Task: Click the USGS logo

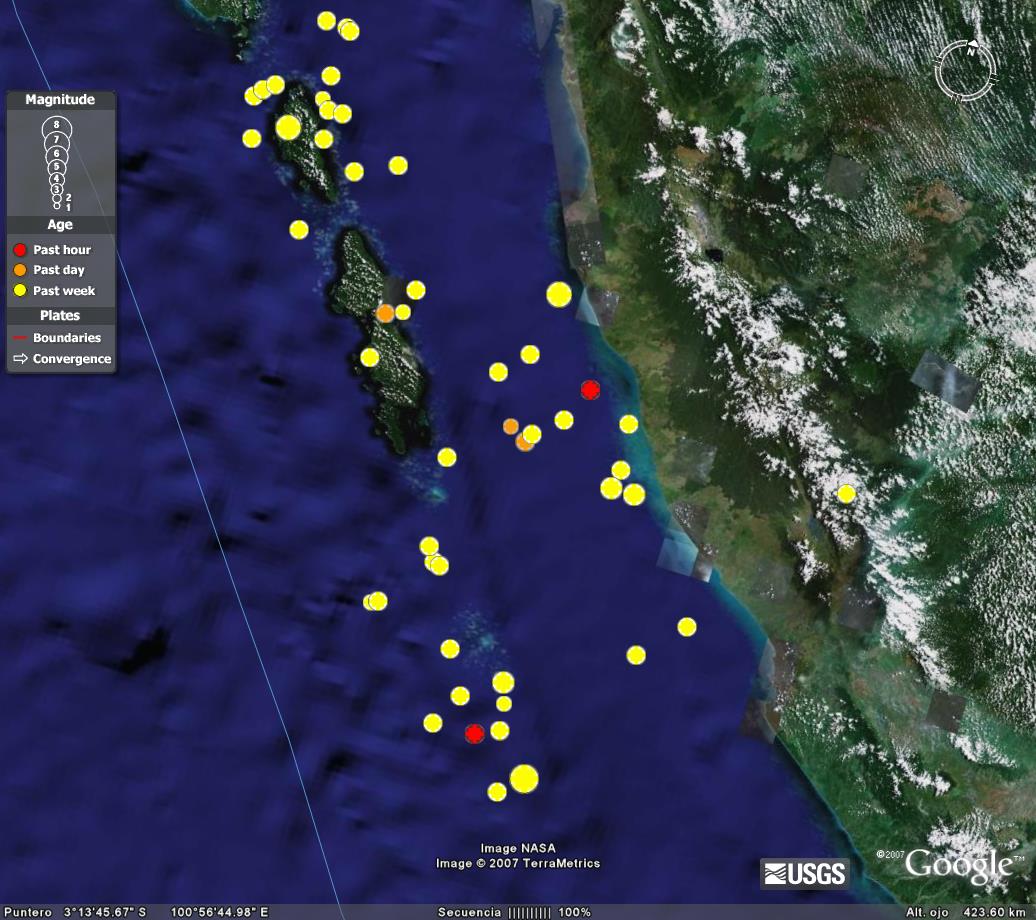Action: pos(804,873)
